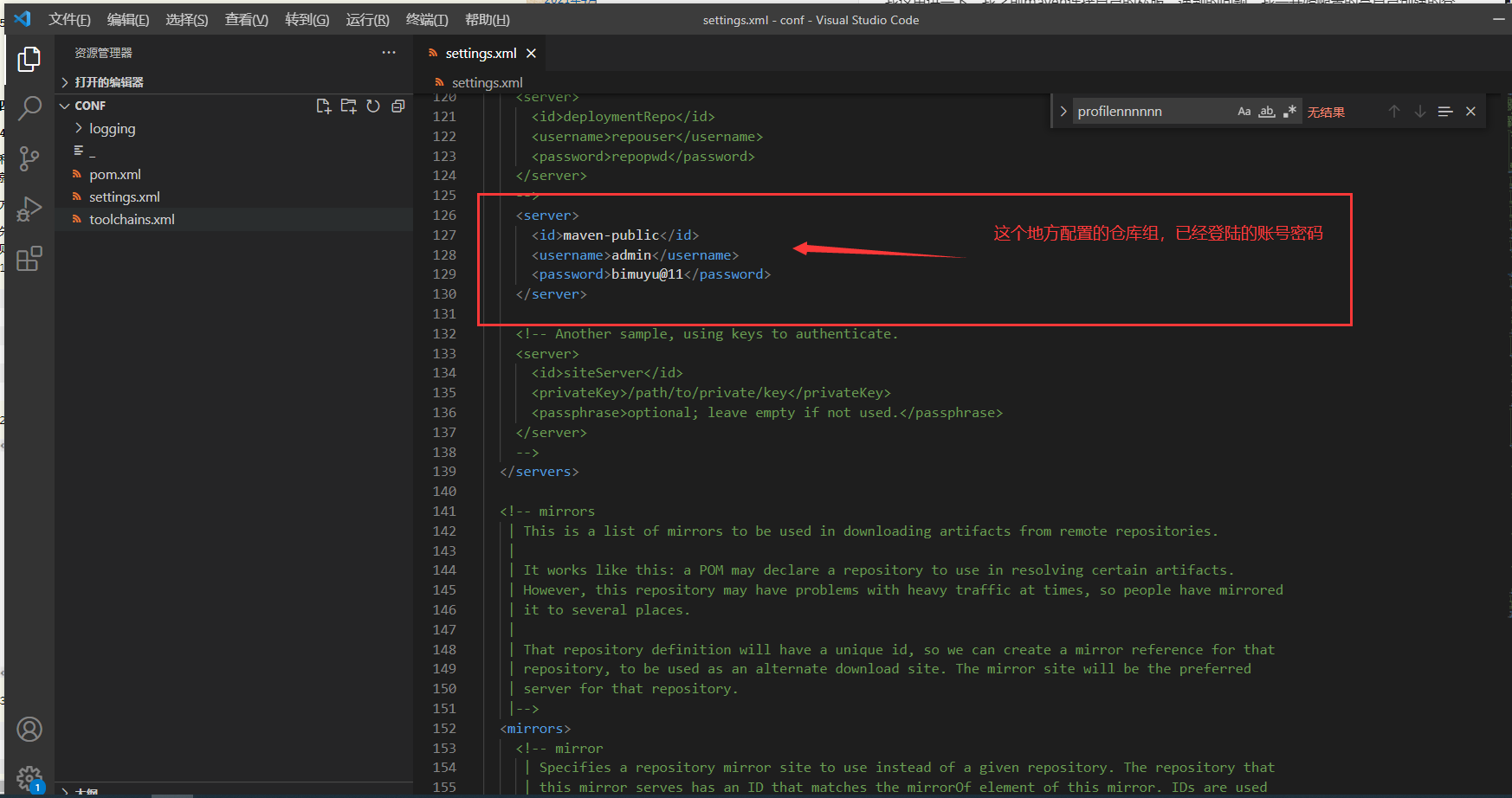Screen dimensions: 1512x798
Task: Create a new folder in CONF
Action: point(349,106)
